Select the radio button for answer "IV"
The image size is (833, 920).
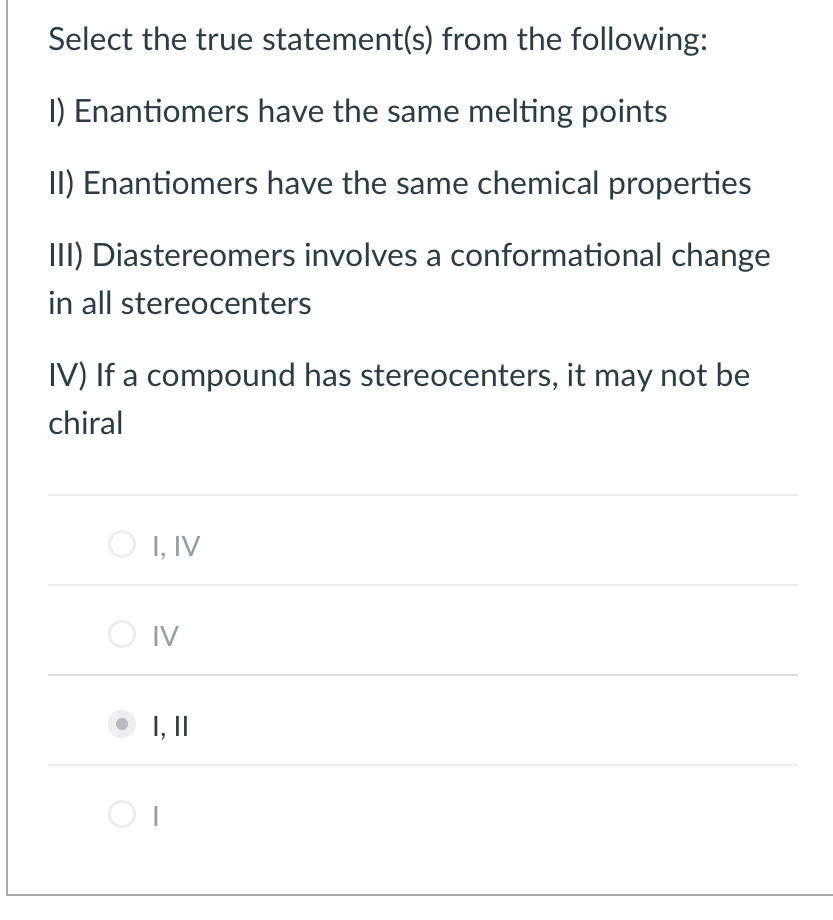tap(122, 635)
